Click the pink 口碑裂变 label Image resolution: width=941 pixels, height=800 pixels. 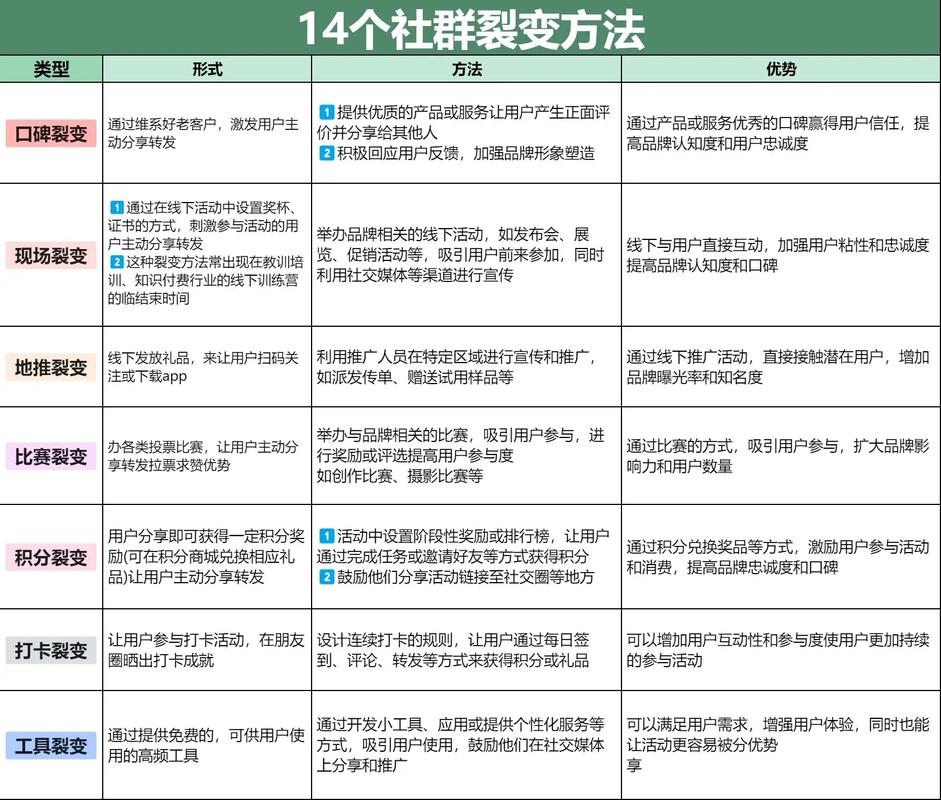(x=51, y=132)
